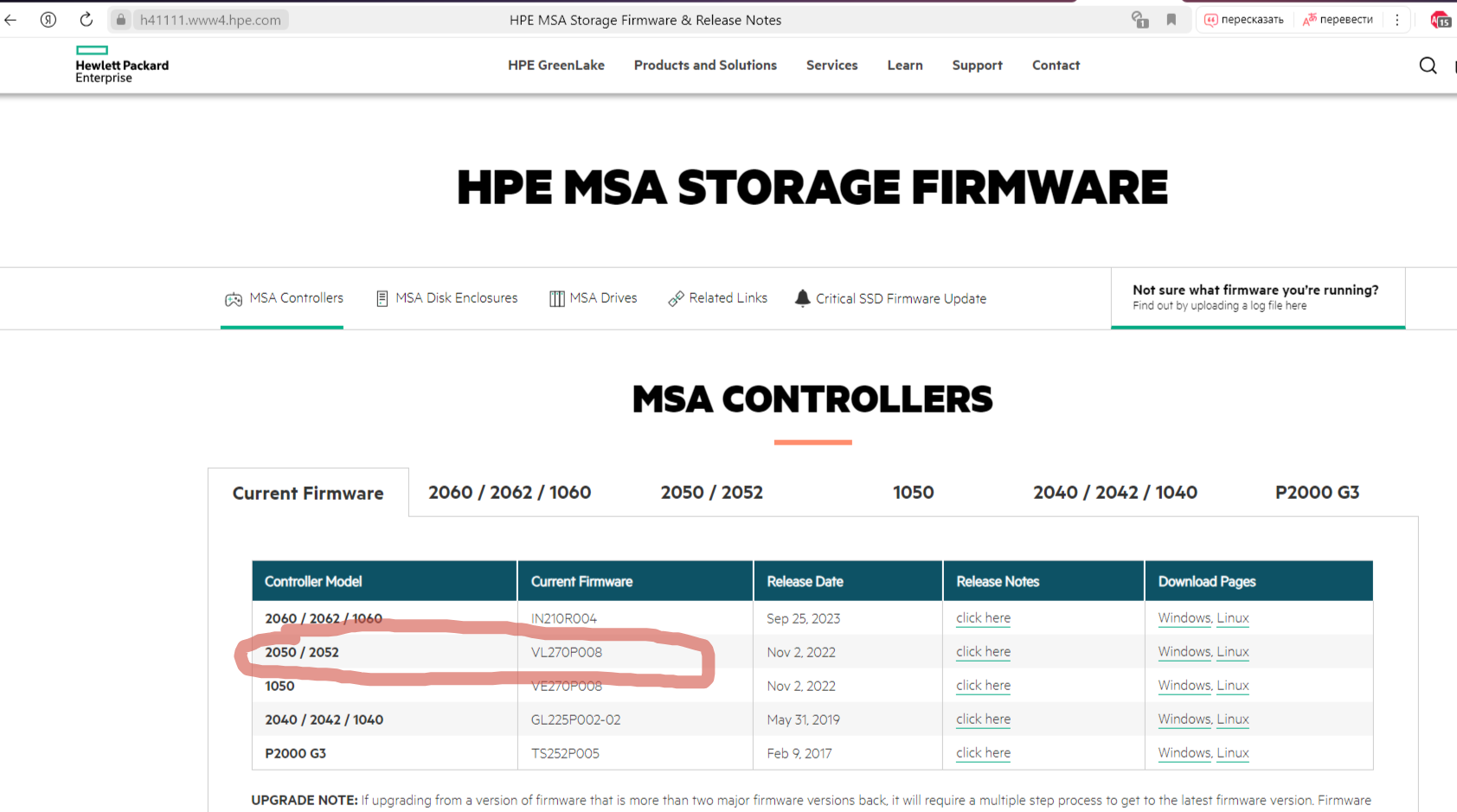The height and width of the screenshot is (812, 1457).
Task: Click the Related Links chain icon
Action: [676, 298]
